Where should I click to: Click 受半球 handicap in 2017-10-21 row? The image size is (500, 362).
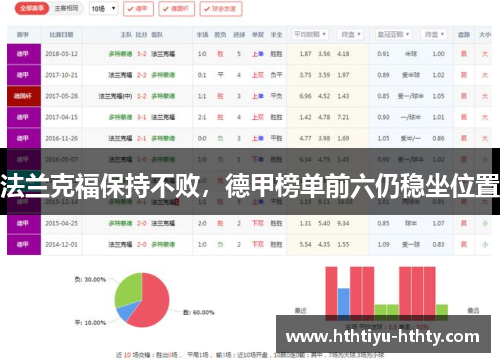click(x=411, y=75)
